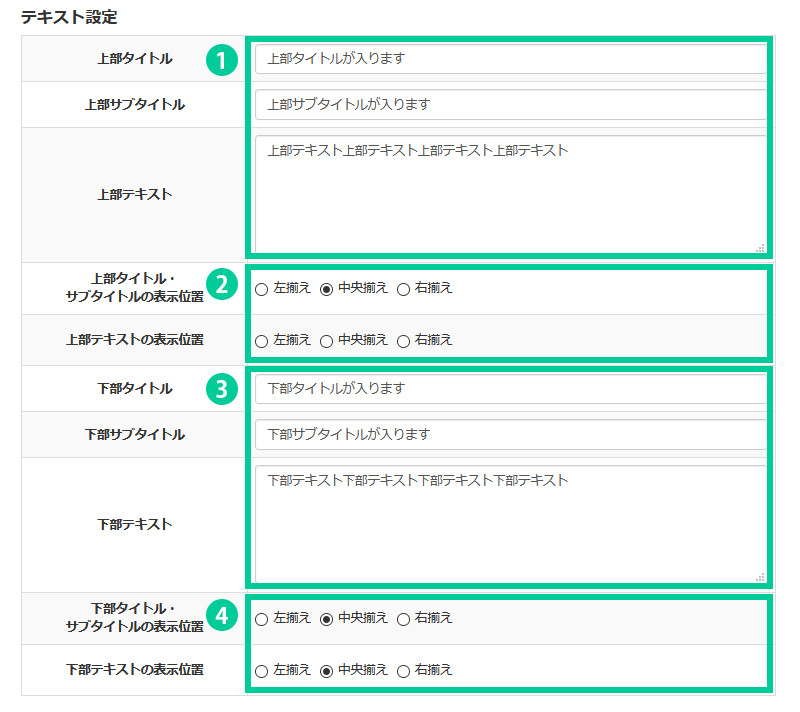Set 下部タイトル・サブタイトルの表示位置 to 左揃え
This screenshot has height=712, width=800.
point(262,619)
